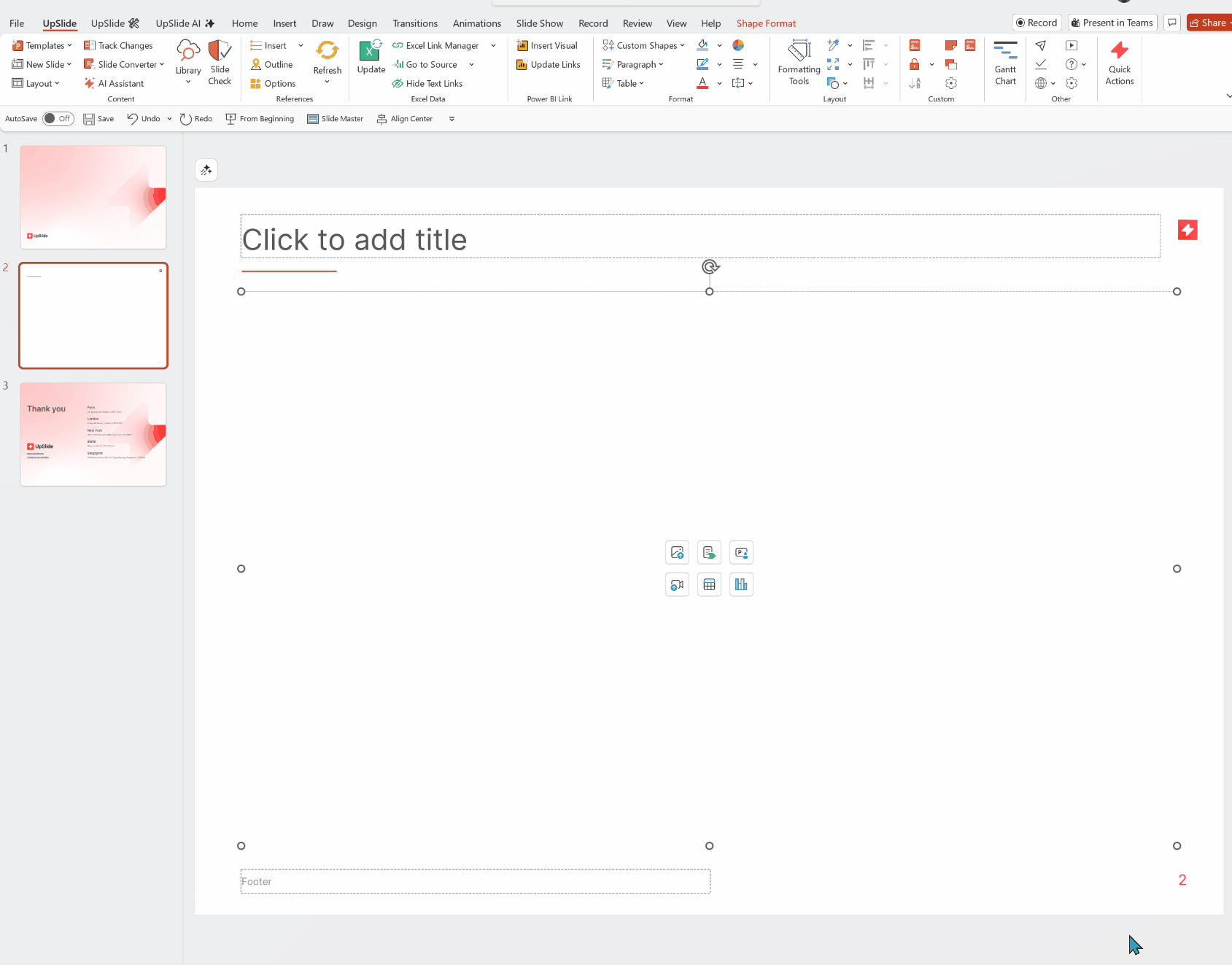Click the AI Assistant button

point(114,83)
